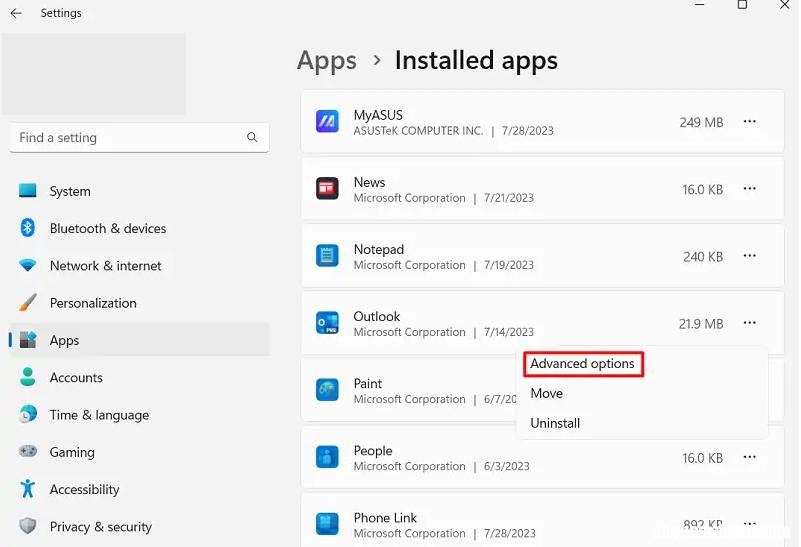The width and height of the screenshot is (801, 547).
Task: Open the System settings label
Action: coord(70,191)
